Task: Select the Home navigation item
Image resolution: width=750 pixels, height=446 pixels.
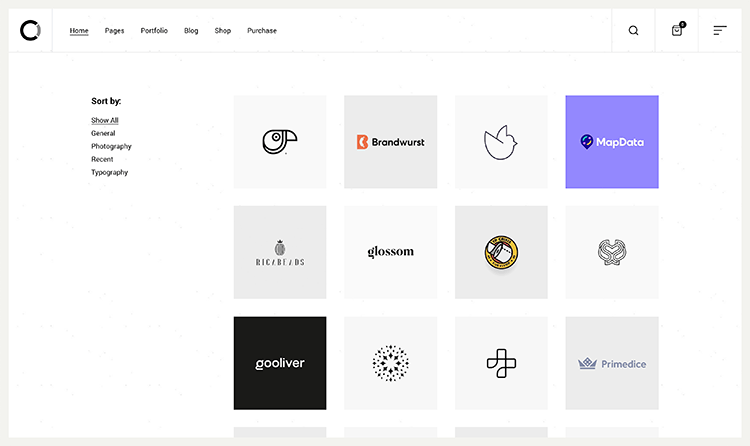Action: coord(79,31)
